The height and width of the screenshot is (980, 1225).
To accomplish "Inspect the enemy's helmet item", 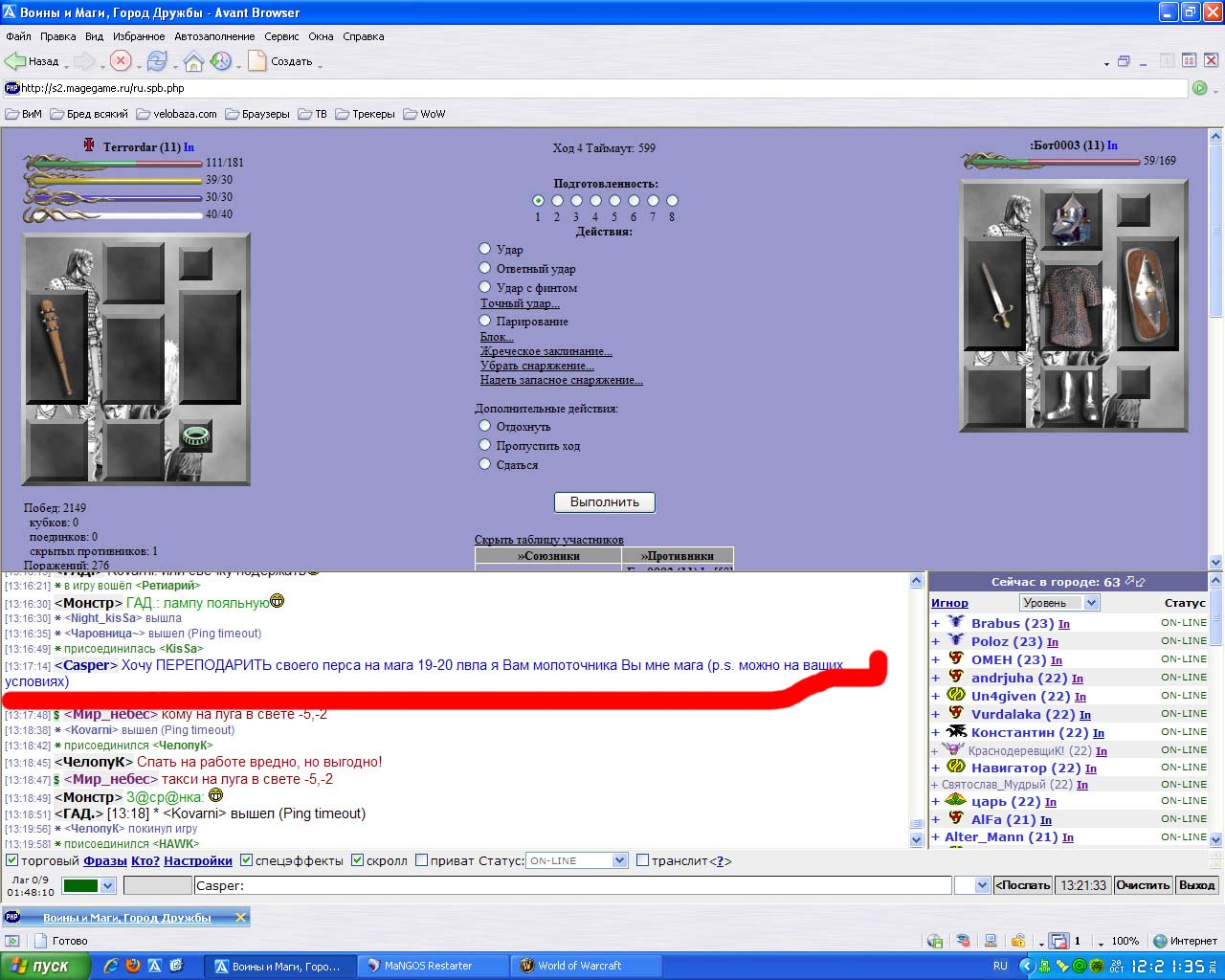I will click(x=1070, y=220).
